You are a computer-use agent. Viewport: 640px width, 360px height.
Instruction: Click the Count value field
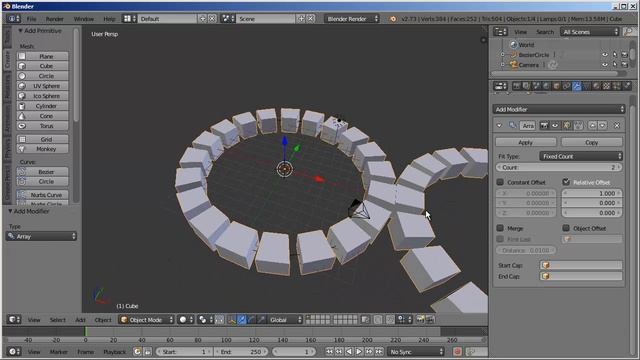point(559,167)
